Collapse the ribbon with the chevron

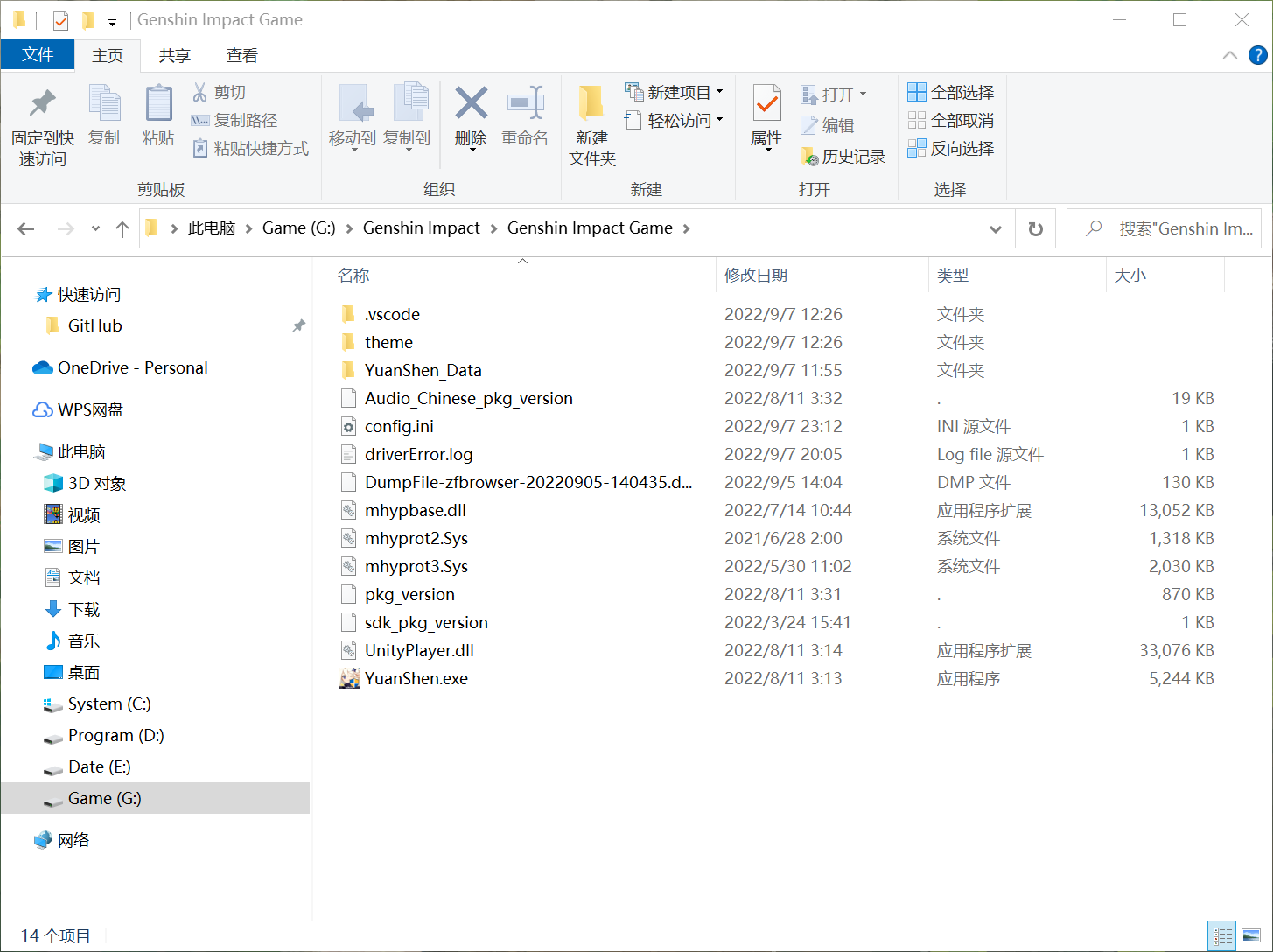[x=1229, y=55]
